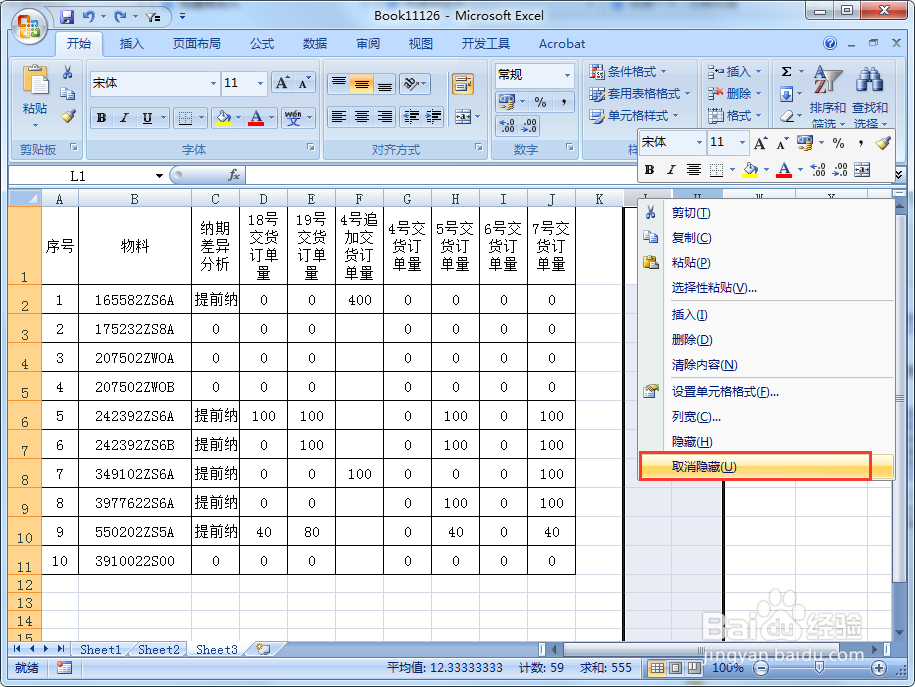Expand the Name Box dropdown

pyautogui.click(x=159, y=176)
